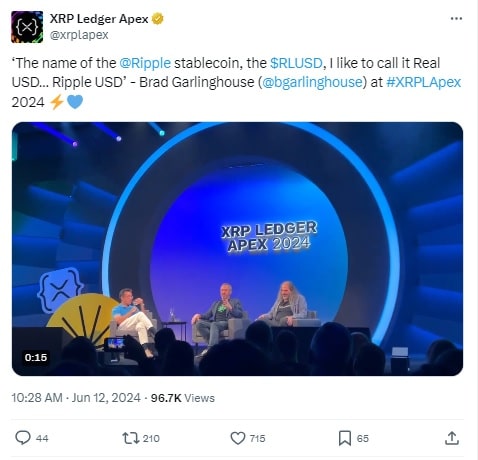Image resolution: width=478 pixels, height=460 pixels.
Task: Repost the tweet using the retweet icon
Action: (x=131, y=438)
